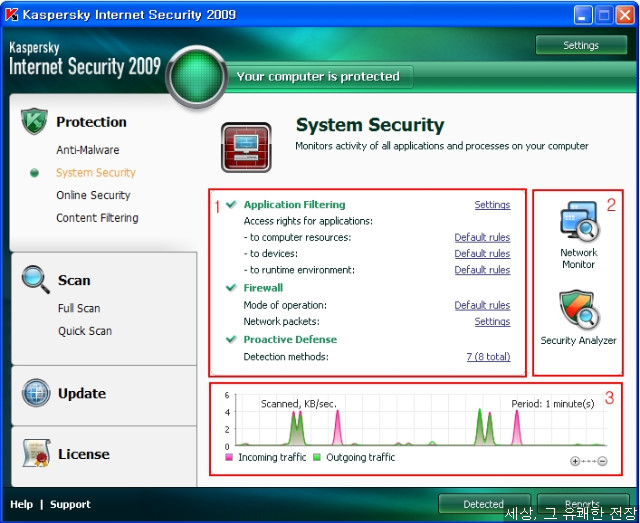
Task: Click the Application Filtering heading
Action: pyautogui.click(x=295, y=205)
